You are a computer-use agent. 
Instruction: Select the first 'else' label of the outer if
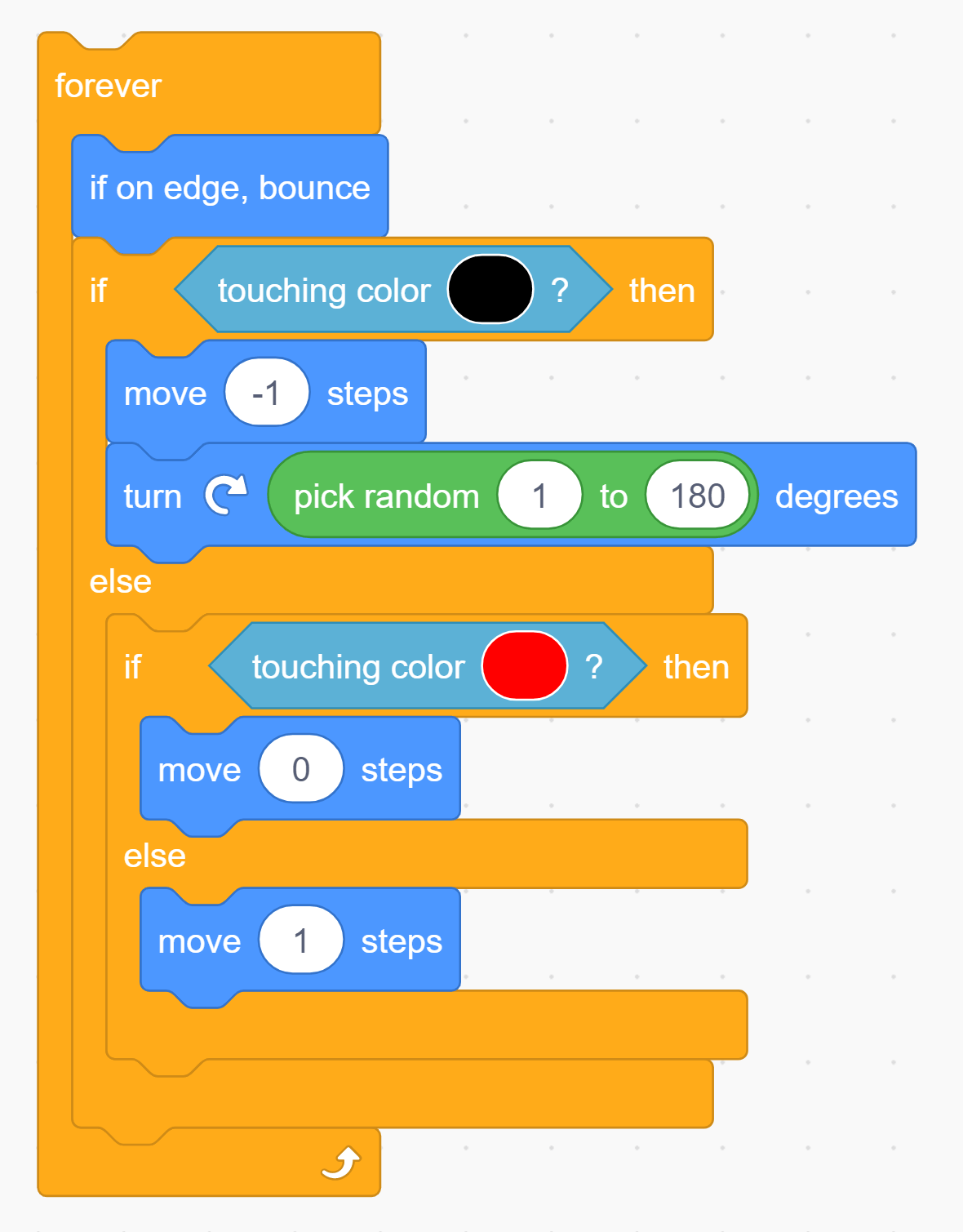(121, 582)
